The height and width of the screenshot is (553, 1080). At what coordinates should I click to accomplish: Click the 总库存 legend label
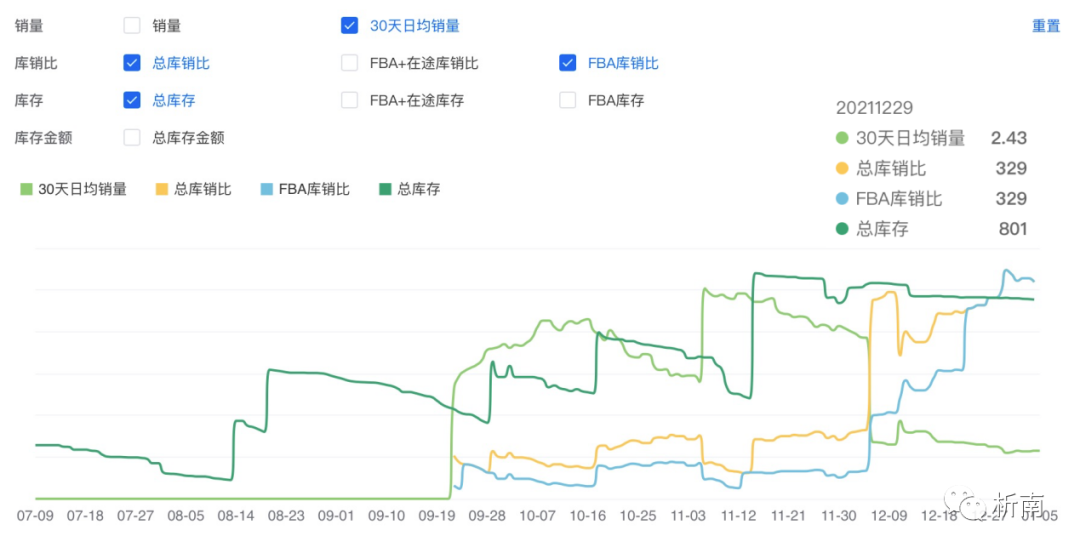coord(419,189)
